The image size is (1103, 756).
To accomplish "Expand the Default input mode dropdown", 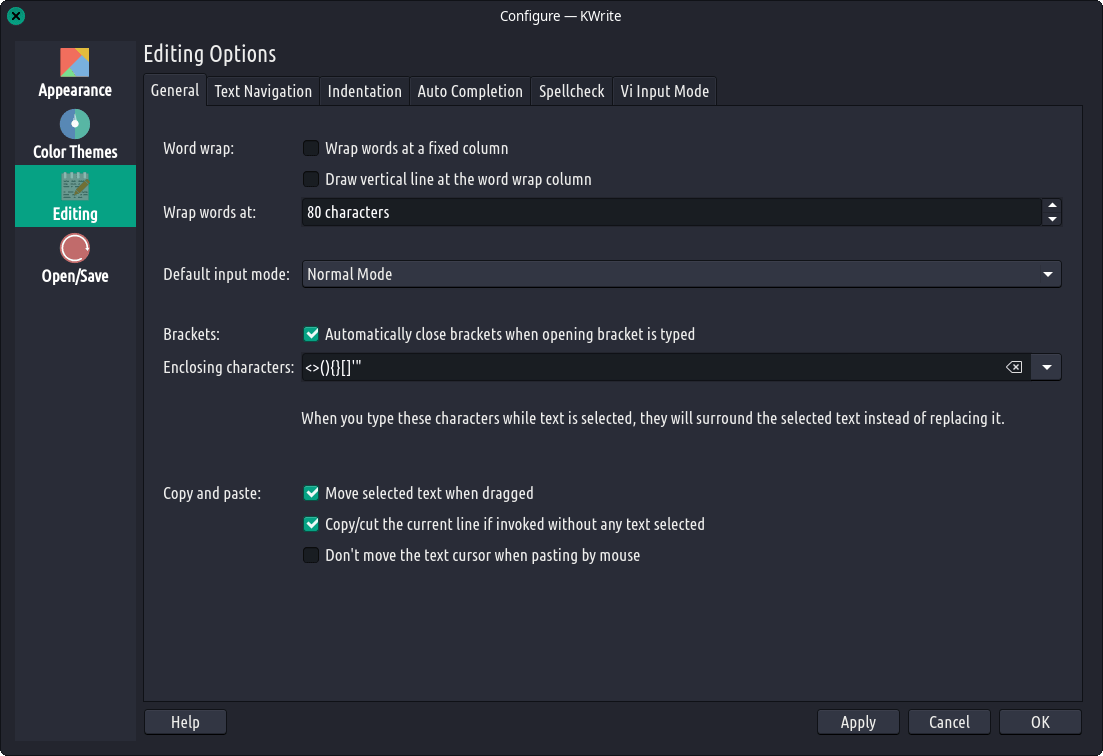I will pyautogui.click(x=1047, y=274).
